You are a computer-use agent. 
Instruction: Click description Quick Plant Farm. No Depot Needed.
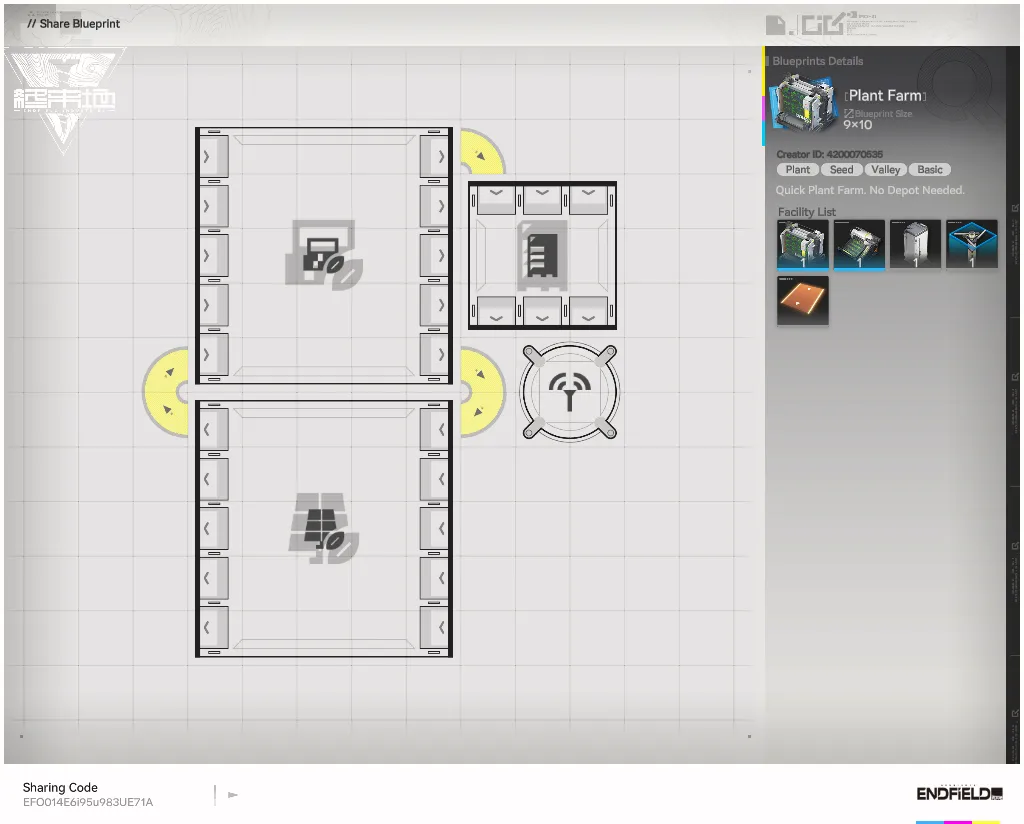pos(870,190)
